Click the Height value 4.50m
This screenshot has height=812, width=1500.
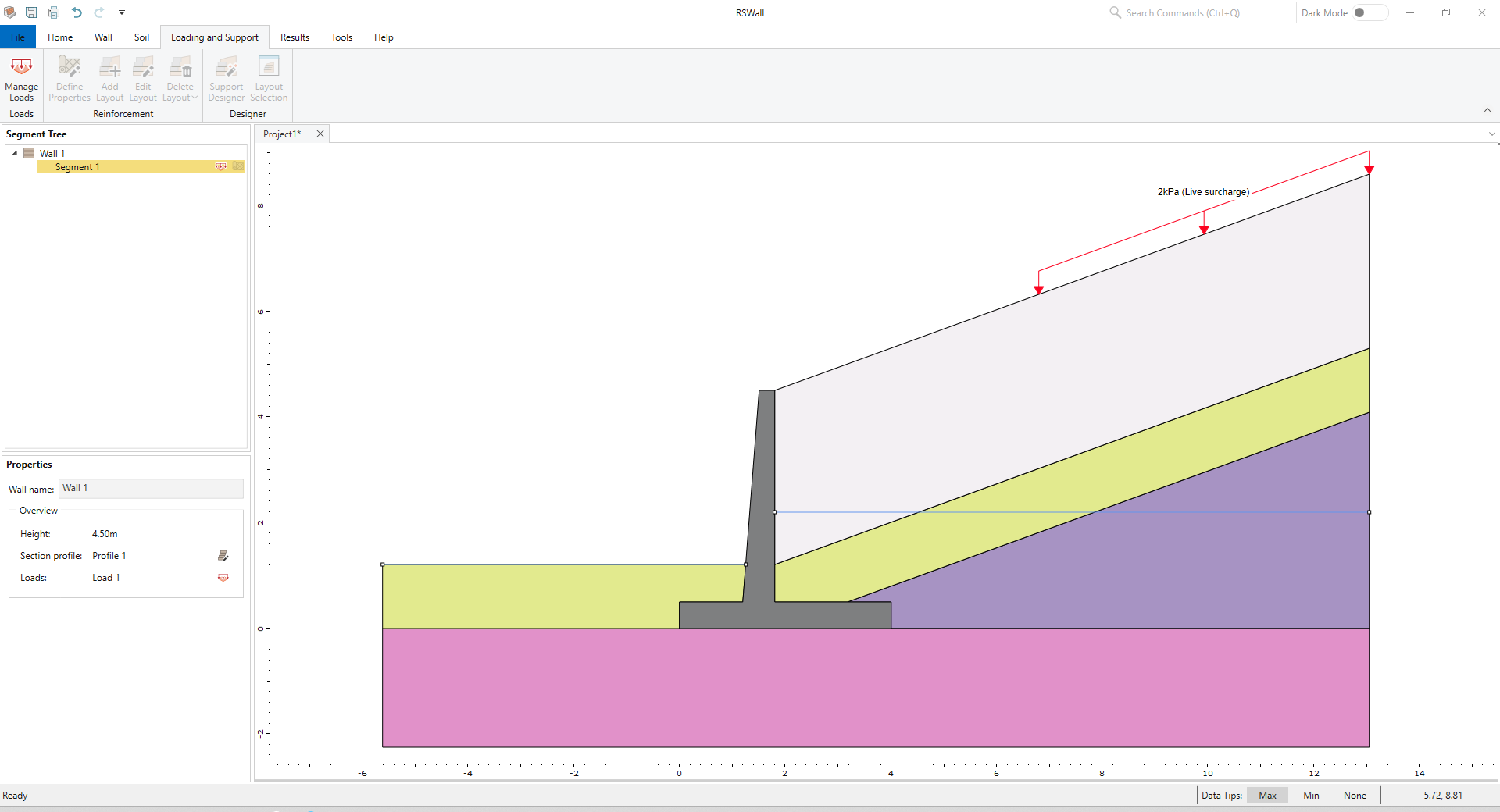[x=105, y=534]
